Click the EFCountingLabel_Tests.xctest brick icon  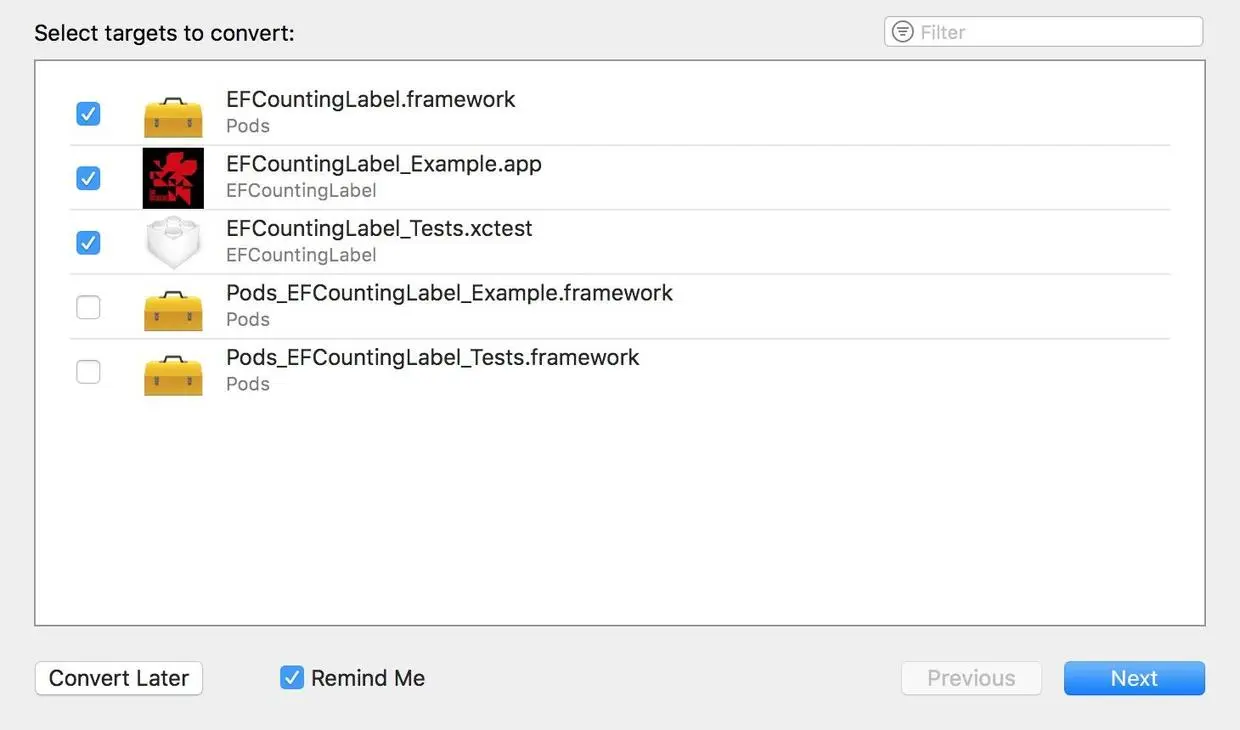(173, 243)
